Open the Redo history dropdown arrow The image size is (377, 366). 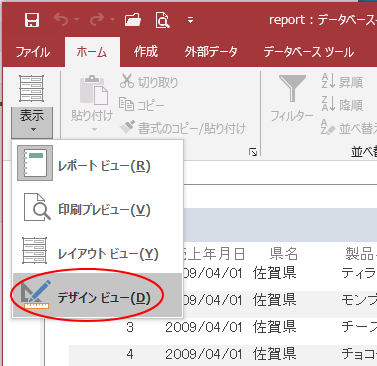tap(112, 20)
